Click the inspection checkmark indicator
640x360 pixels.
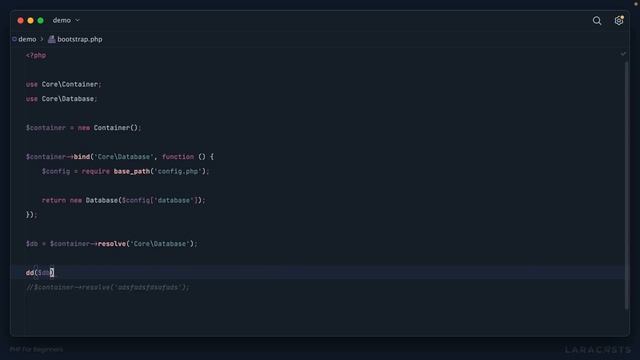tap(623, 54)
